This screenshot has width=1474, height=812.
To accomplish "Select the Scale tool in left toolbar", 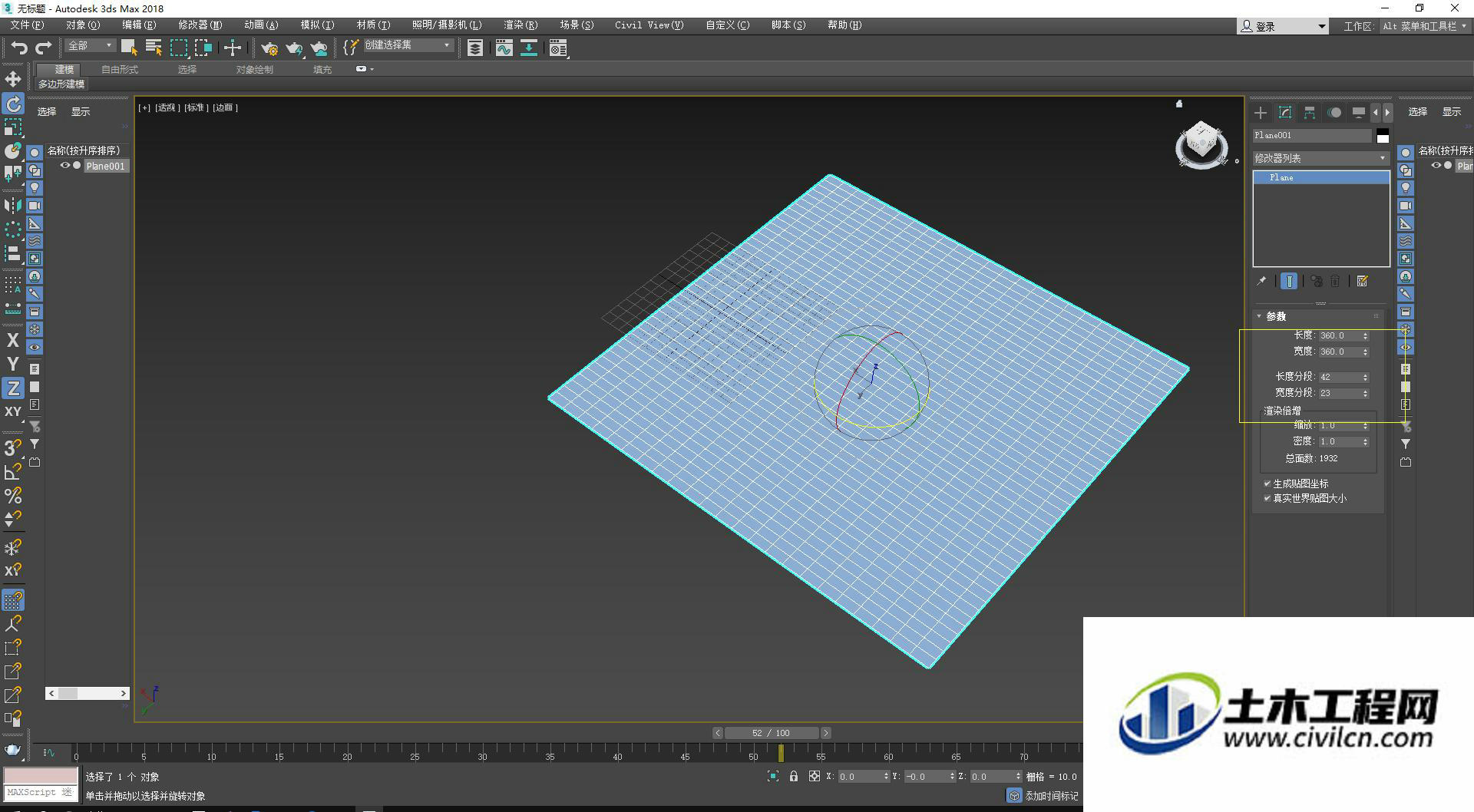I will pos(13,127).
